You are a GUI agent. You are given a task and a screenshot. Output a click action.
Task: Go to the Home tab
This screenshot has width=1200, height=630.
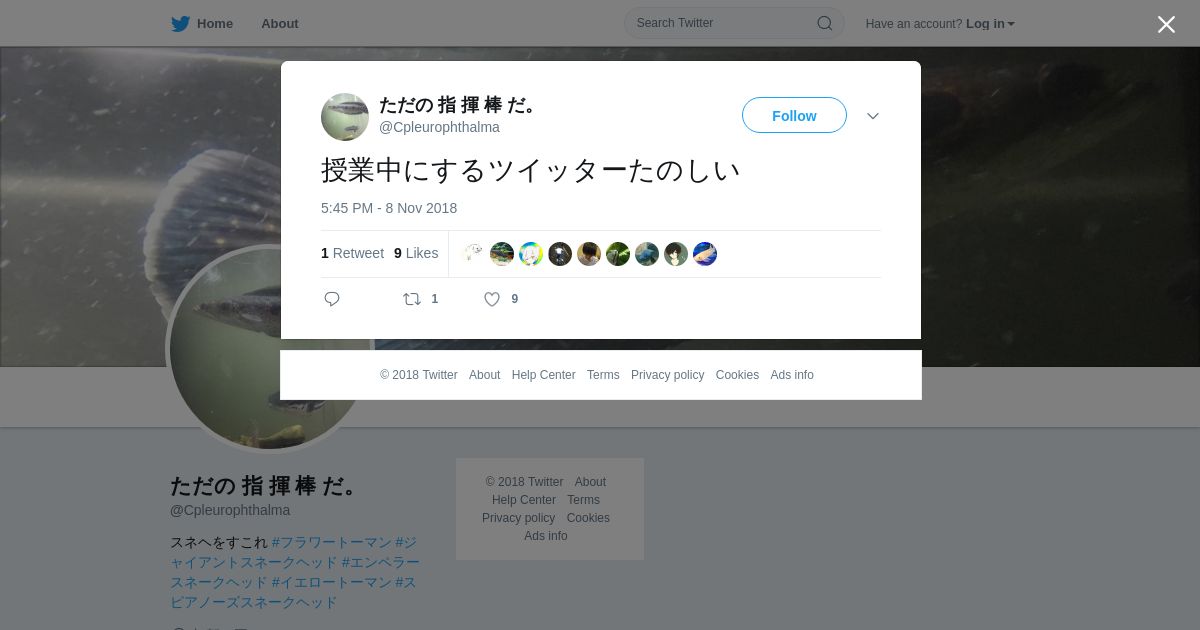click(202, 24)
